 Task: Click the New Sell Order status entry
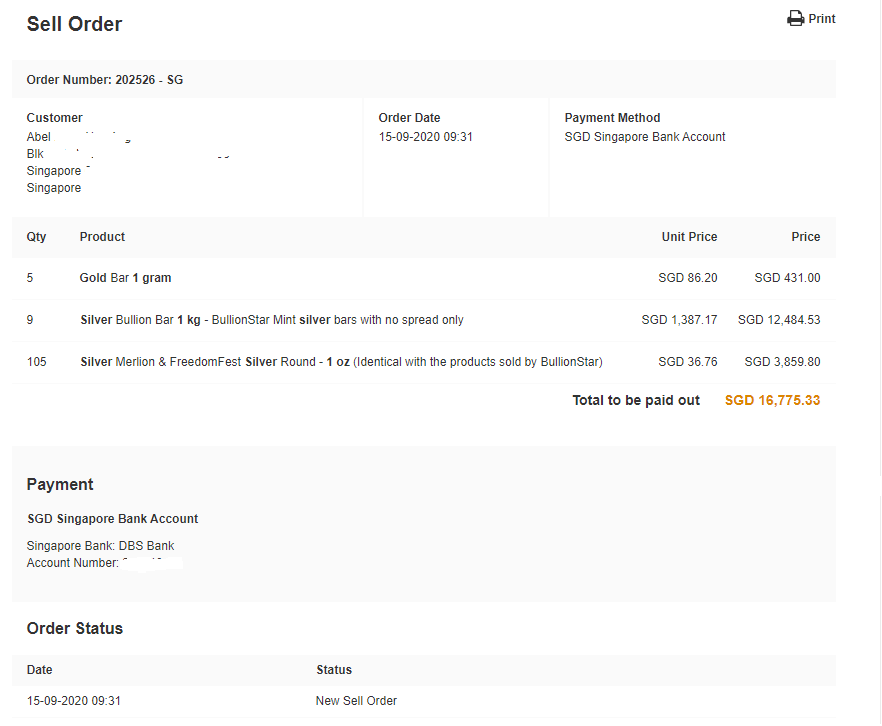tap(356, 701)
